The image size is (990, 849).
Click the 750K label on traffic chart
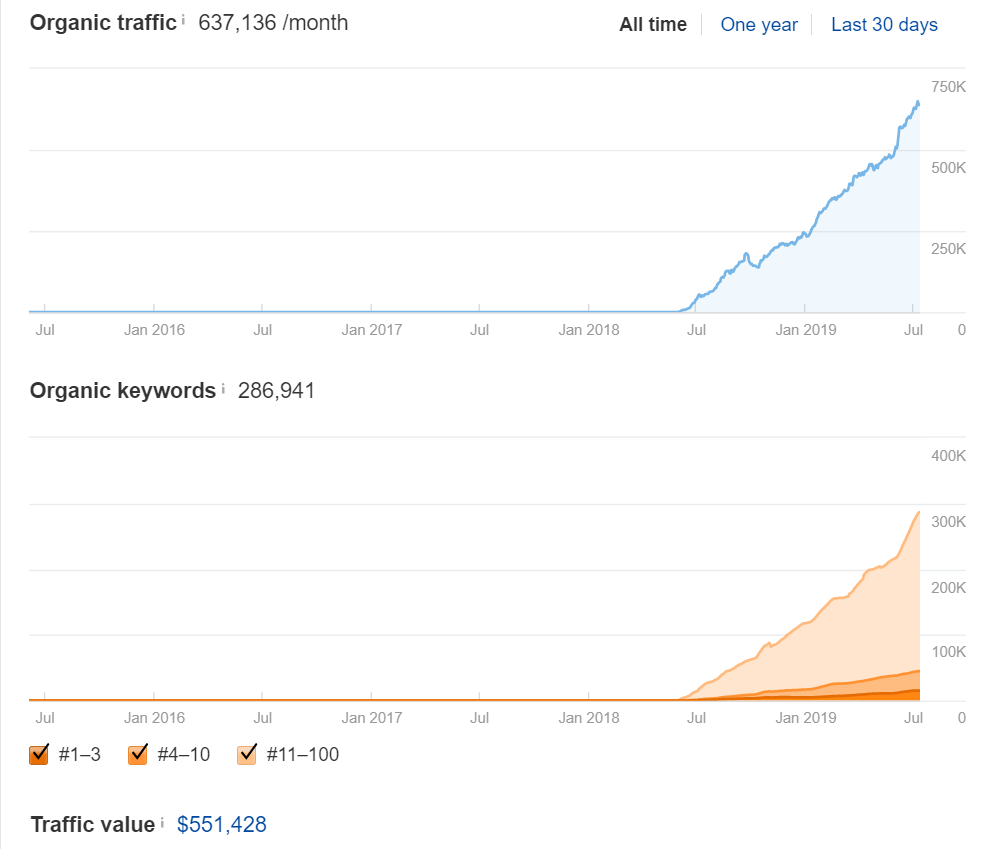point(948,87)
